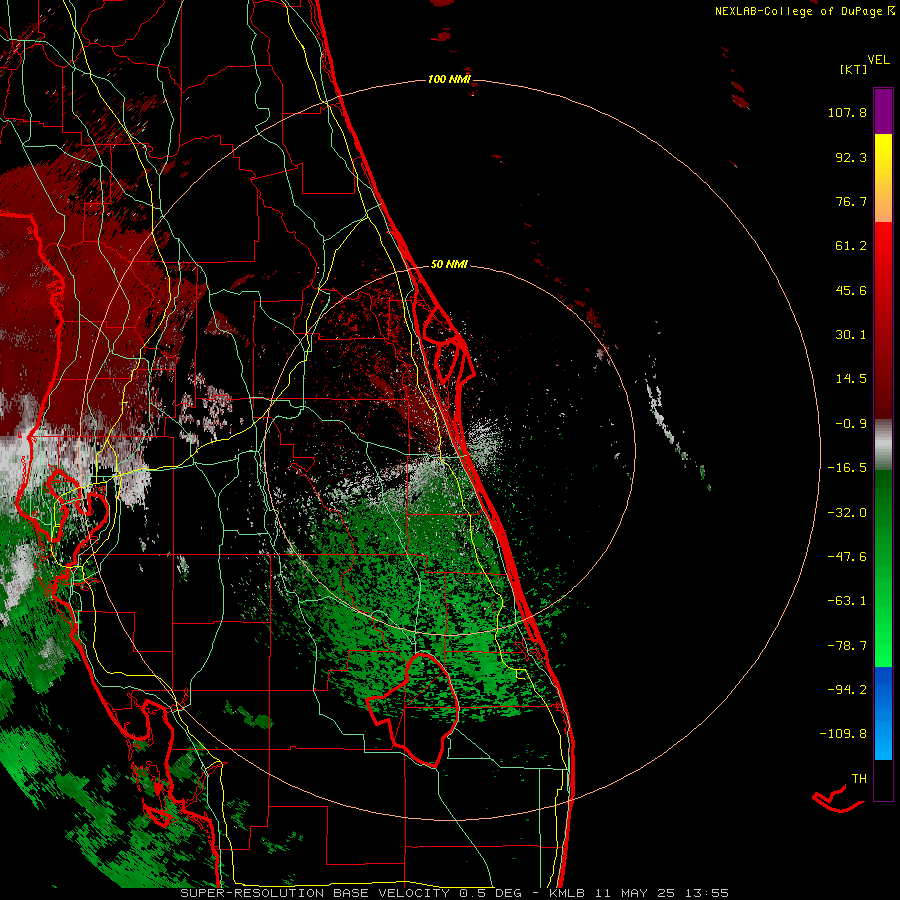Click the 107.8 legend value
This screenshot has width=900, height=900.
847,112
